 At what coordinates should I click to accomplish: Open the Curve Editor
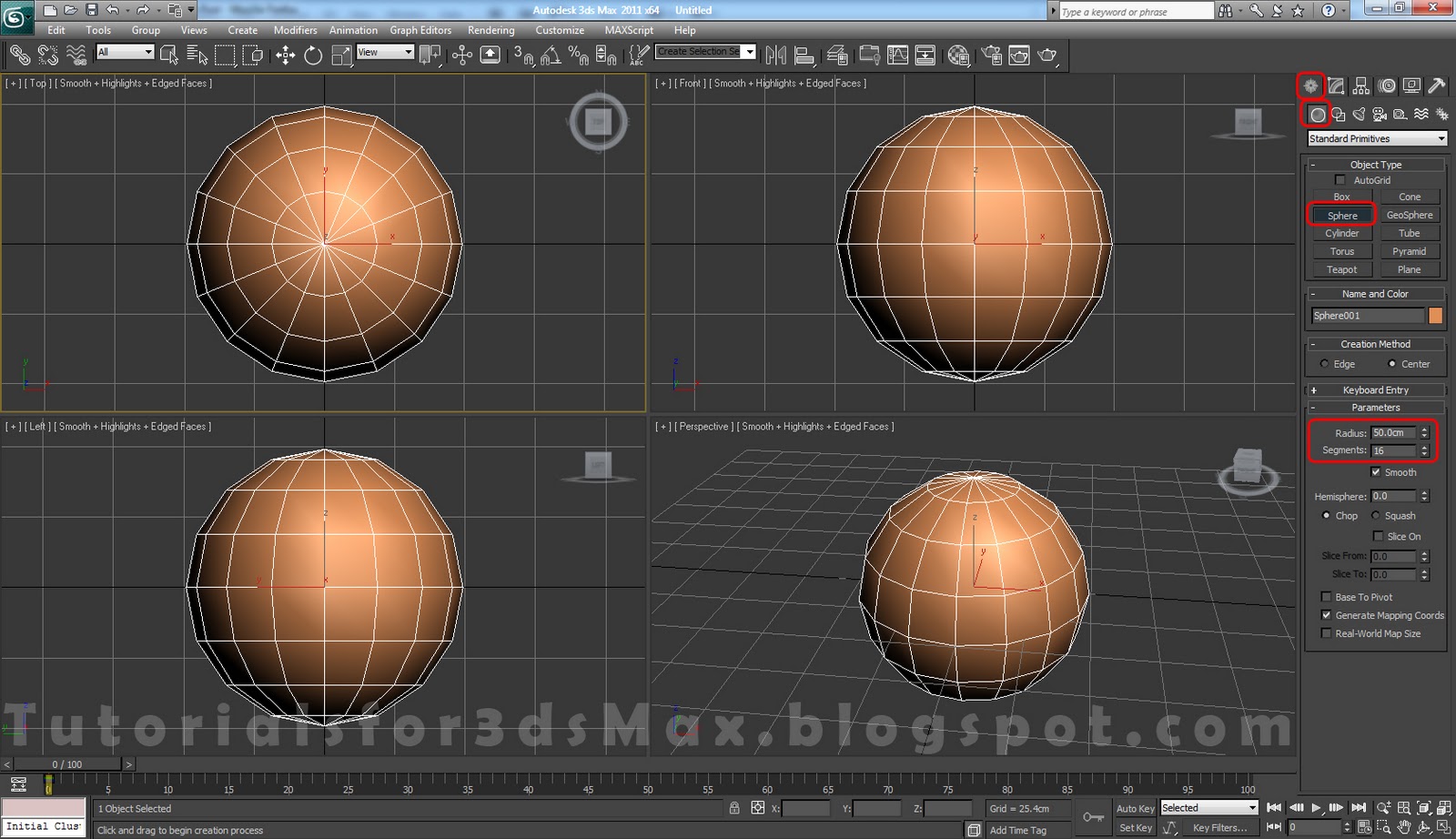coord(898,56)
